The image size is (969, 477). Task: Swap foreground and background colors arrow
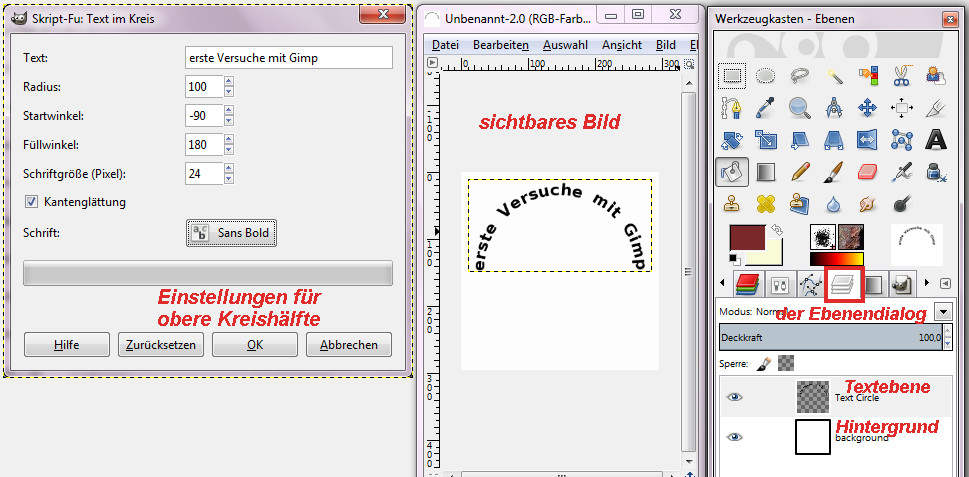pos(778,230)
